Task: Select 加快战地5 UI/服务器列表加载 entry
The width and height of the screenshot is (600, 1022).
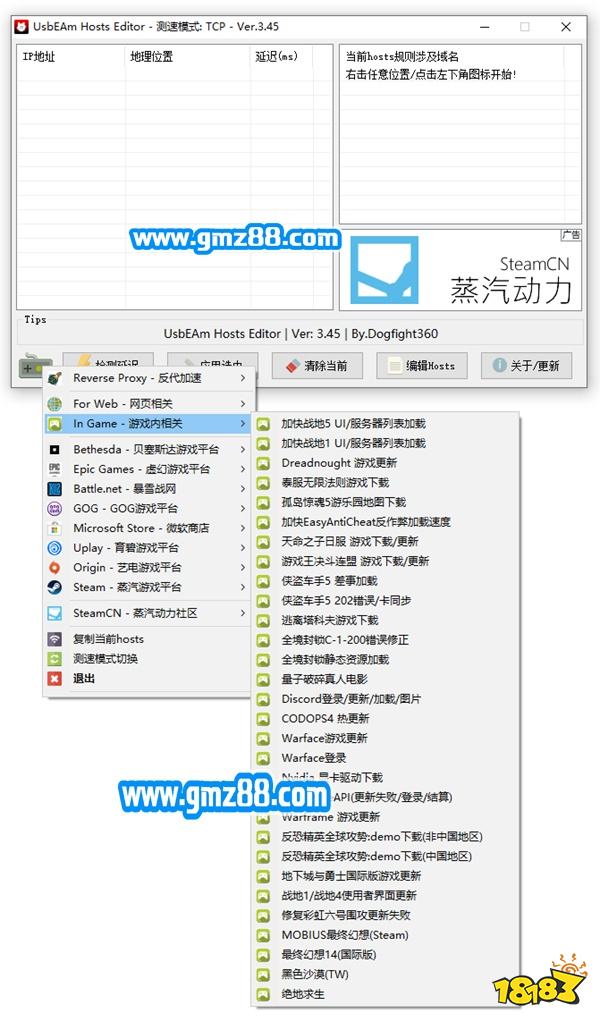Action: point(386,424)
